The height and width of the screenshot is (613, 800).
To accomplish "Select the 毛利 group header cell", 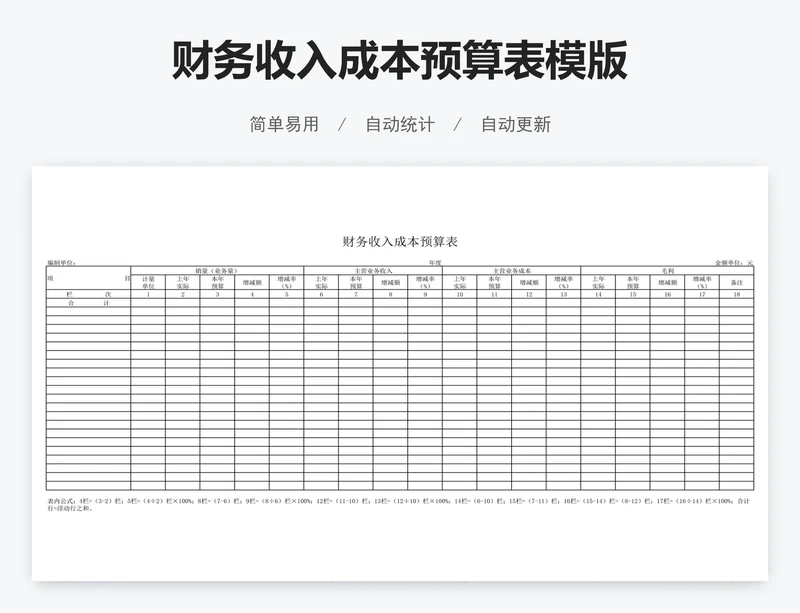I will coord(667,271).
